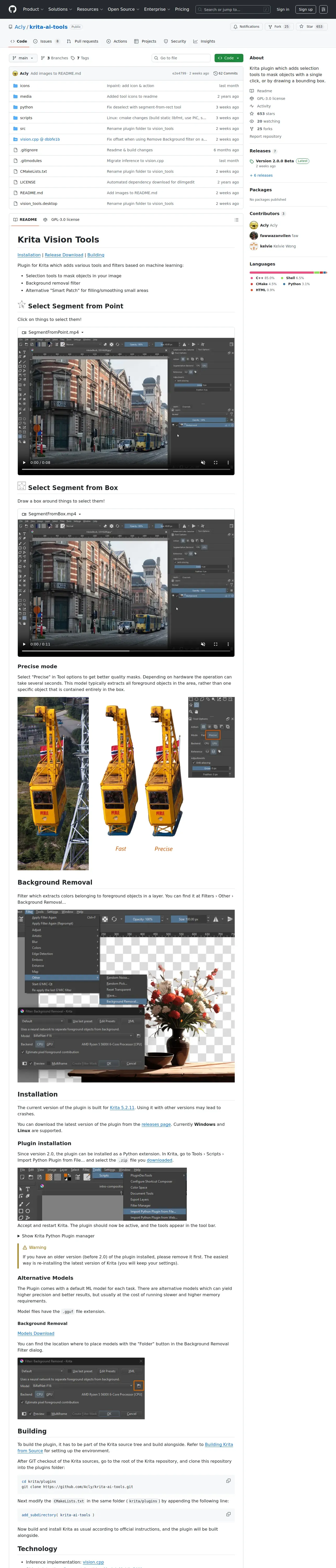The height and width of the screenshot is (1568, 336).
Task: Enter fullscreen on SegmentFromPoint video
Action: (215, 463)
